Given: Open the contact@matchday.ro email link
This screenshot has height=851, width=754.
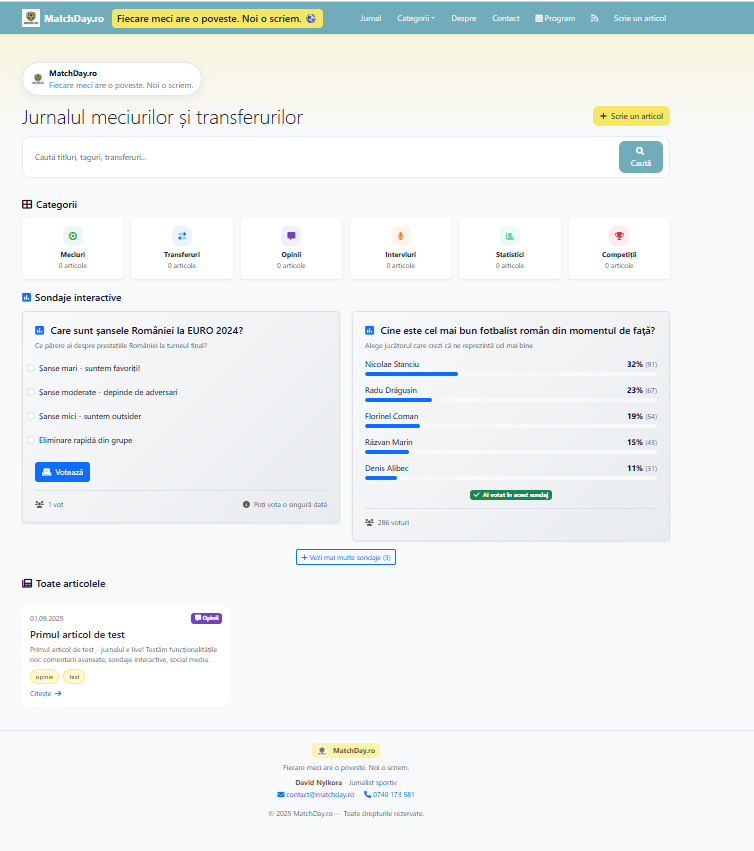Looking at the screenshot, I should coord(316,794).
